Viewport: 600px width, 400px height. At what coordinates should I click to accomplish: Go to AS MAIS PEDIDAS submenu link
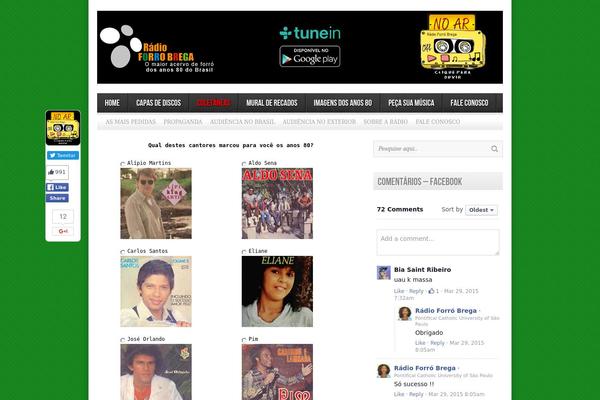point(130,122)
